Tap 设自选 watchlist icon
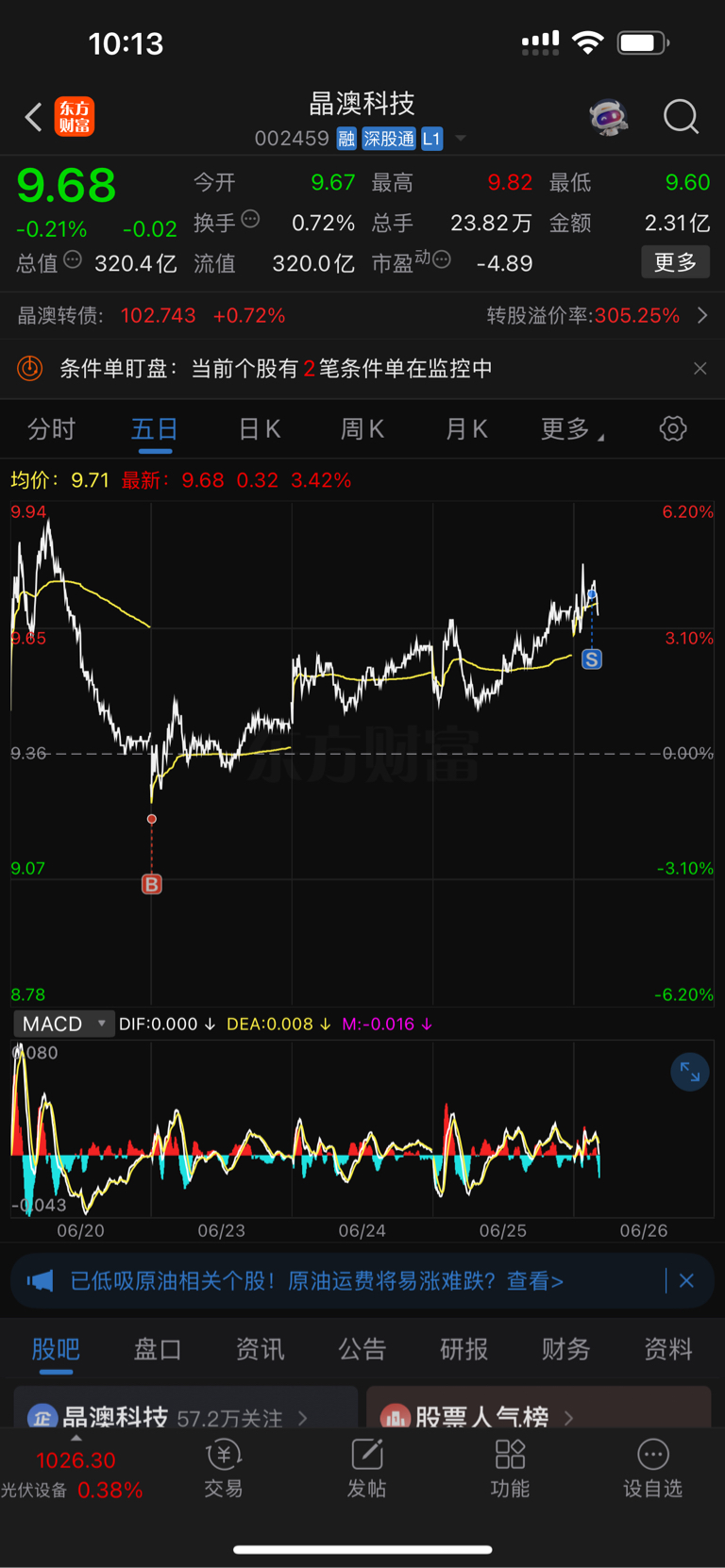The width and height of the screenshot is (725, 1568). [x=652, y=1469]
